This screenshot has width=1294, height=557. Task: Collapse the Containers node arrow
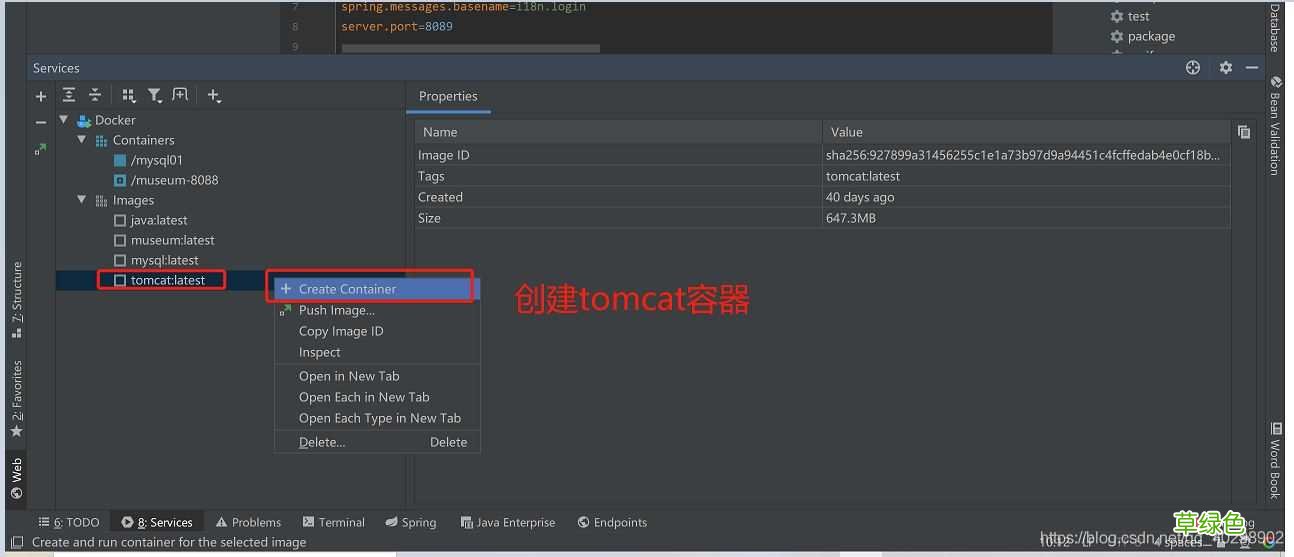click(83, 140)
